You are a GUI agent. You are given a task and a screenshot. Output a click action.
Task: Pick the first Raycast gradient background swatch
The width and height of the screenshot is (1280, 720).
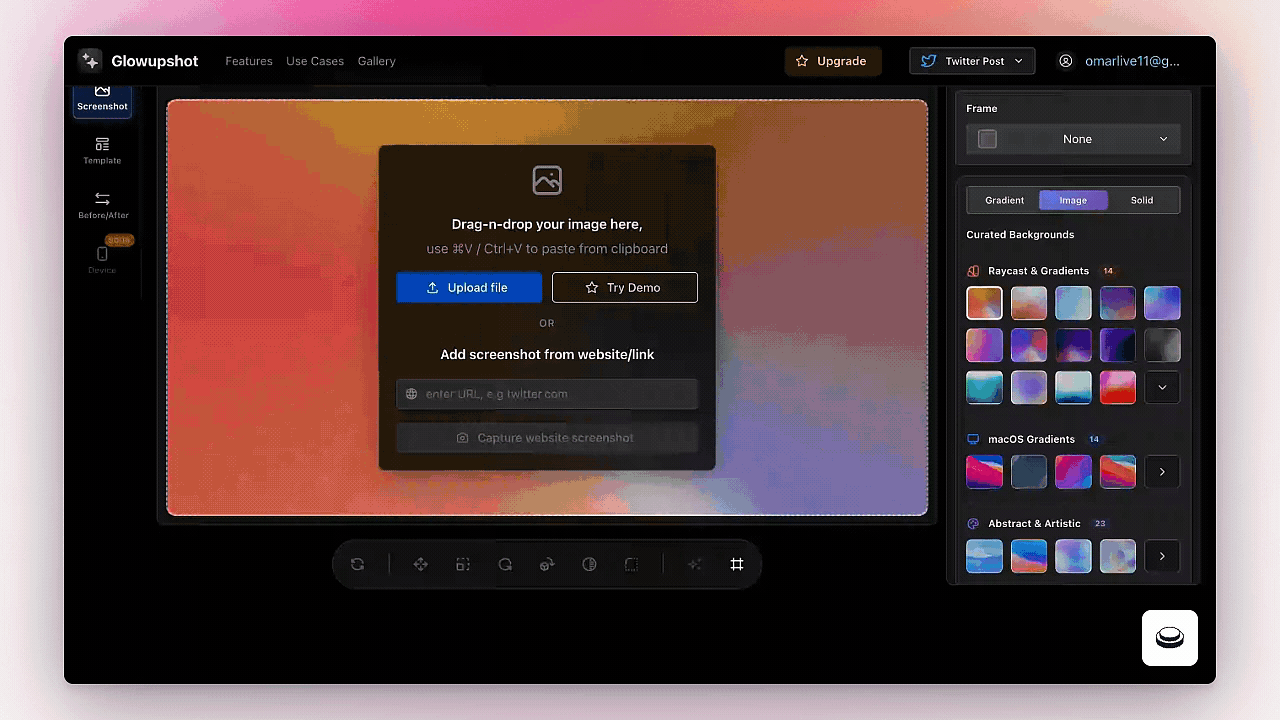[x=984, y=303]
